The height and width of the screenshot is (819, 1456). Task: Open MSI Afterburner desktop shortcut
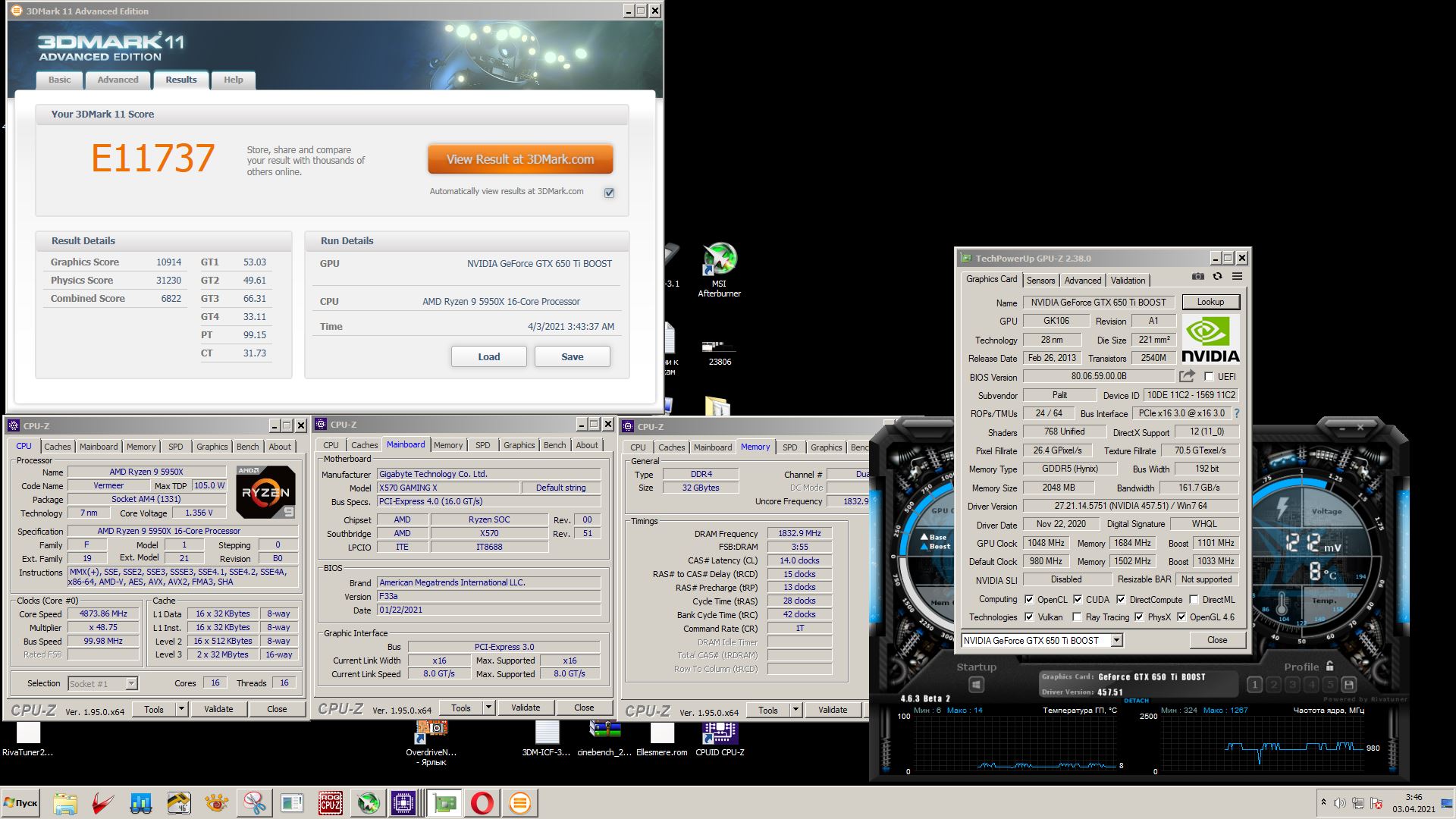(719, 270)
